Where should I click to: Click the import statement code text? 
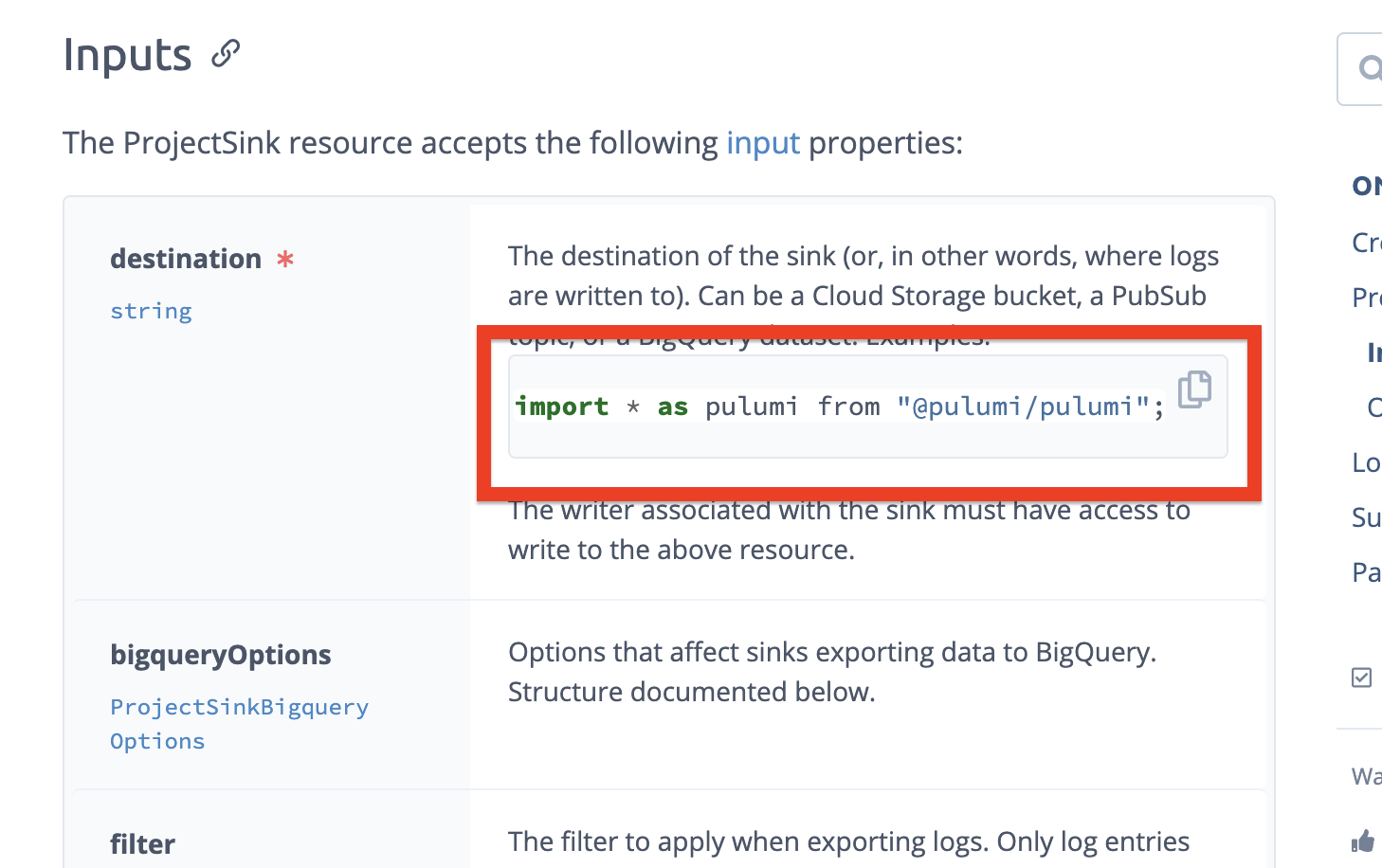click(840, 407)
